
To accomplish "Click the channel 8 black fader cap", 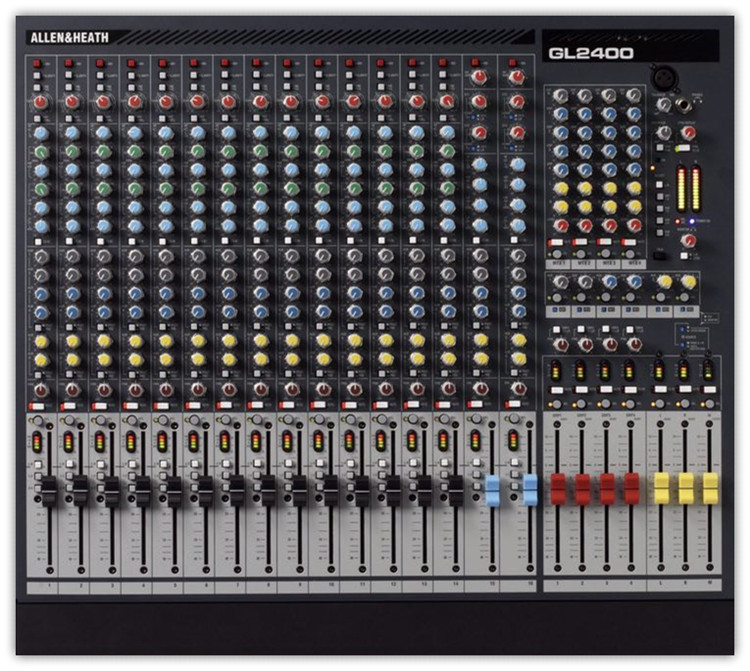I will [x=268, y=490].
